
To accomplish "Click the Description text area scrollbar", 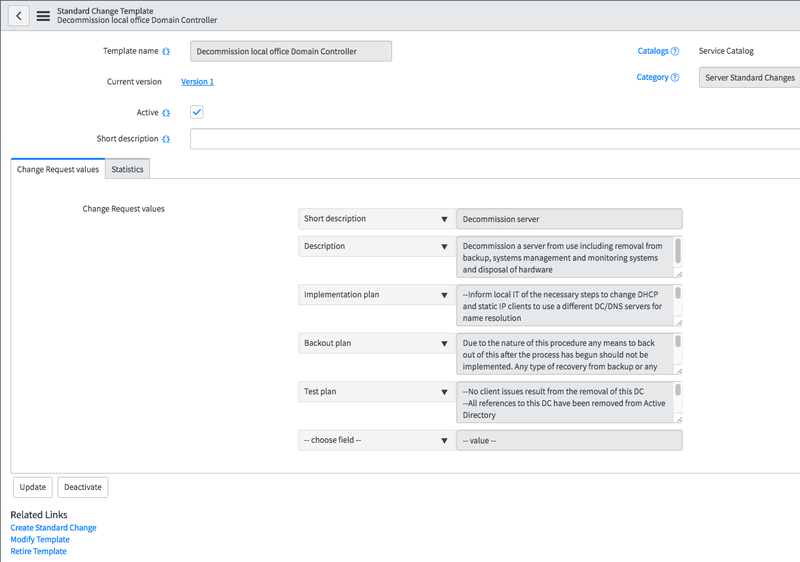I will 678,251.
